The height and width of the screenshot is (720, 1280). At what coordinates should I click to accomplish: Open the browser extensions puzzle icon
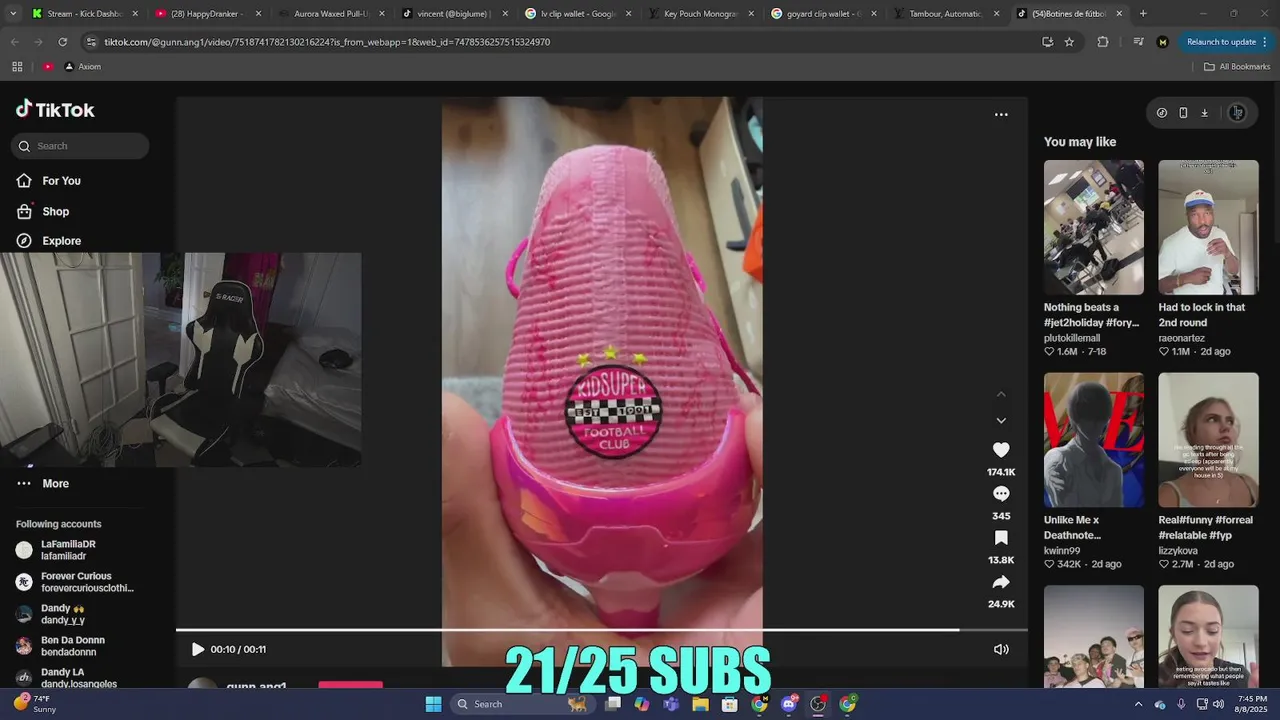1103,42
